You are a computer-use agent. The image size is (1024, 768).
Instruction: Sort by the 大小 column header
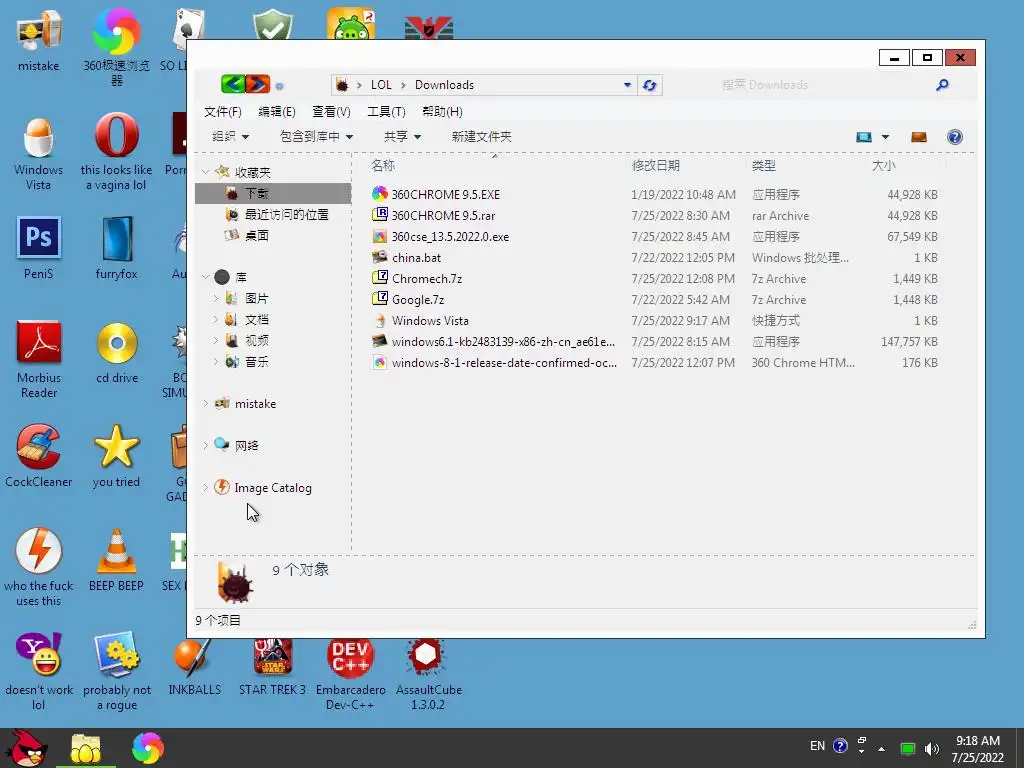point(884,165)
